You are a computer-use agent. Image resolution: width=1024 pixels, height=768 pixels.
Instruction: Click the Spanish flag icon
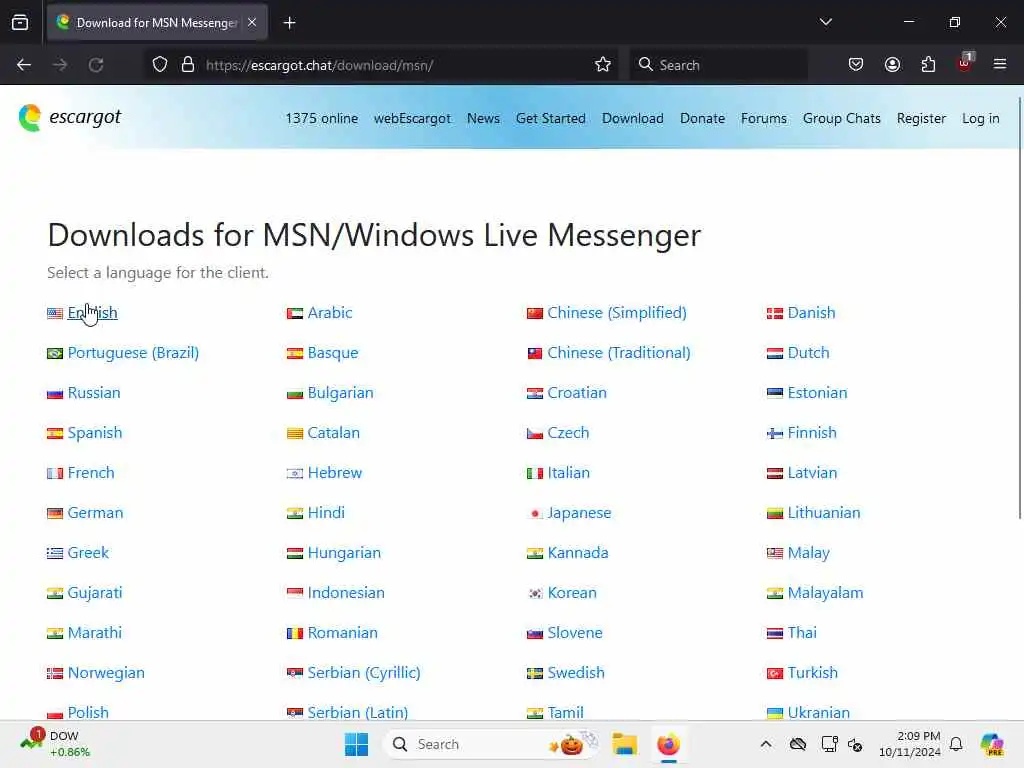(x=55, y=434)
